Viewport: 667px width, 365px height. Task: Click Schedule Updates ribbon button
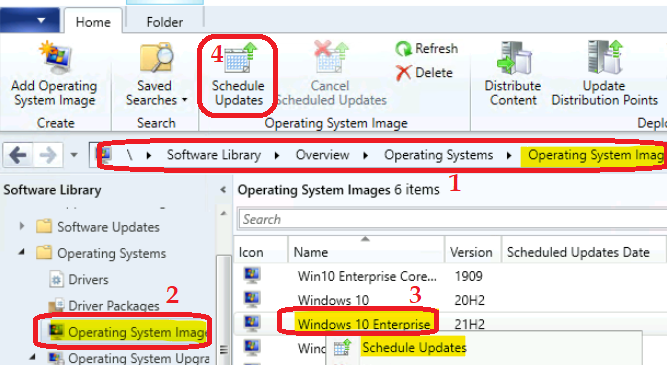238,74
